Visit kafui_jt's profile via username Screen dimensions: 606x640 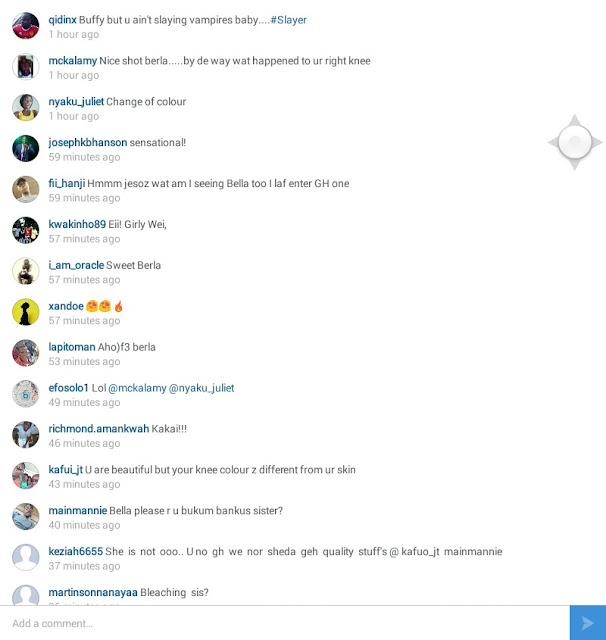(x=66, y=470)
